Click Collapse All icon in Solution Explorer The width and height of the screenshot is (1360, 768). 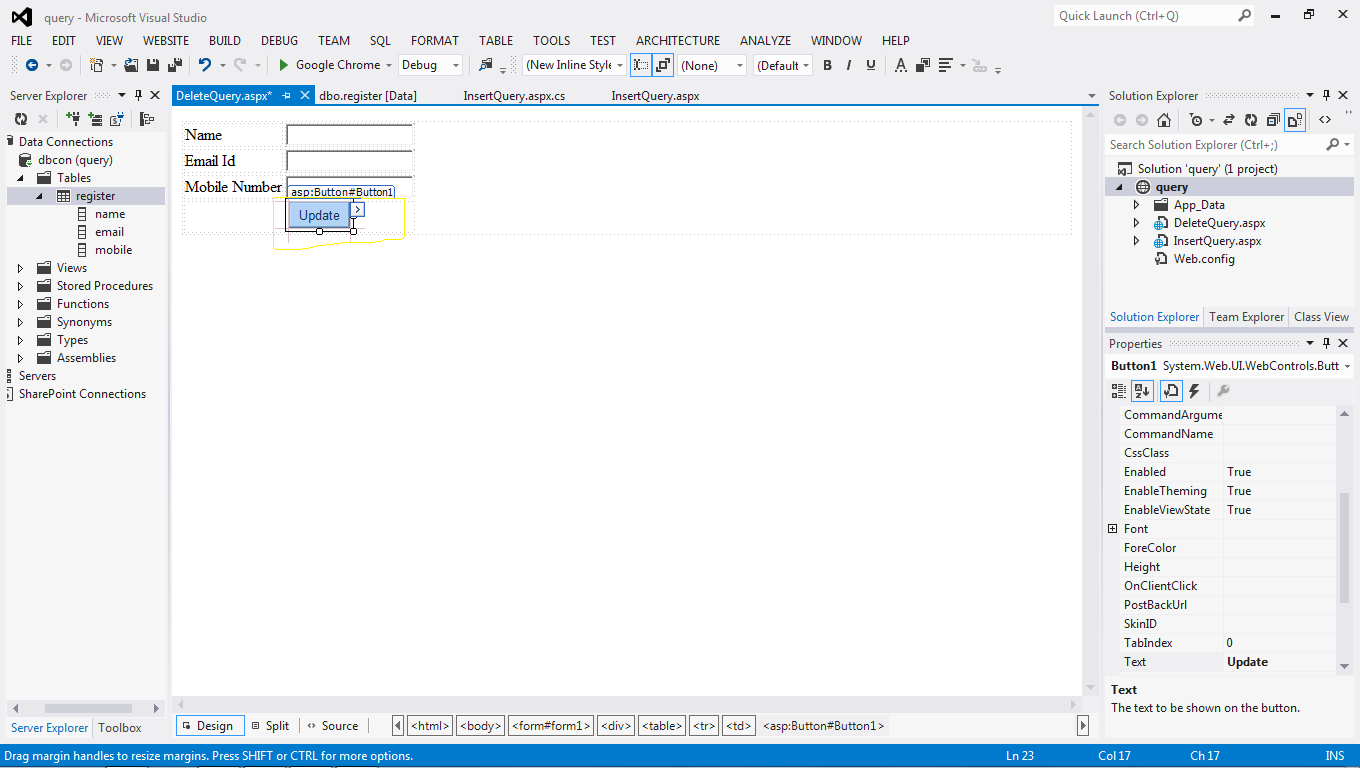click(1273, 120)
